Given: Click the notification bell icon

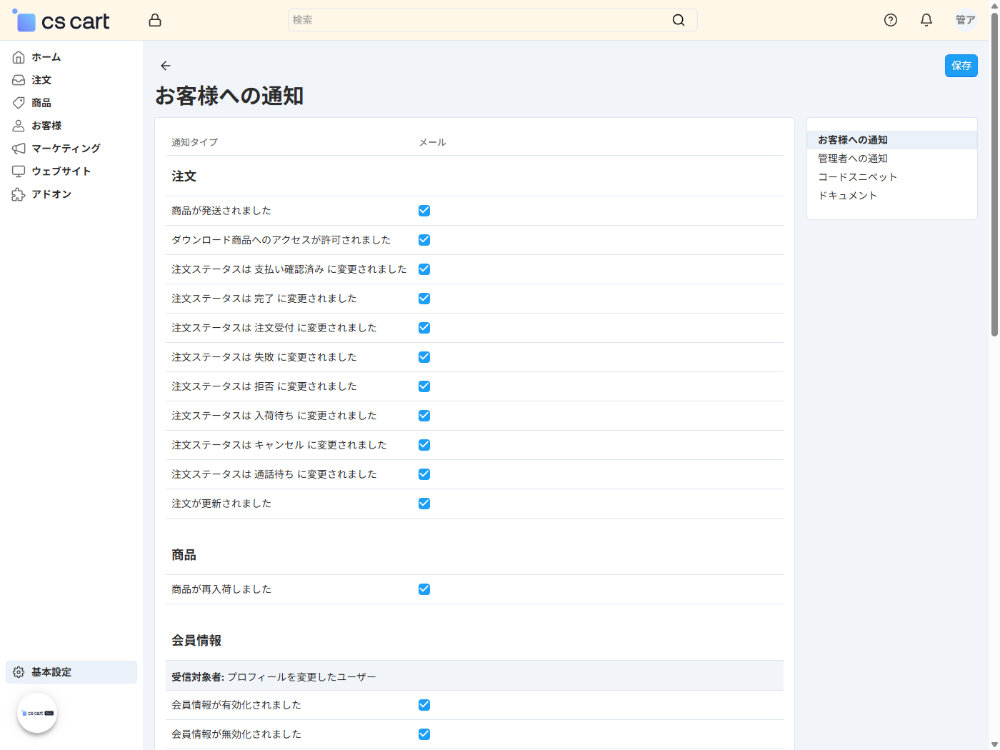Looking at the screenshot, I should pyautogui.click(x=925, y=20).
